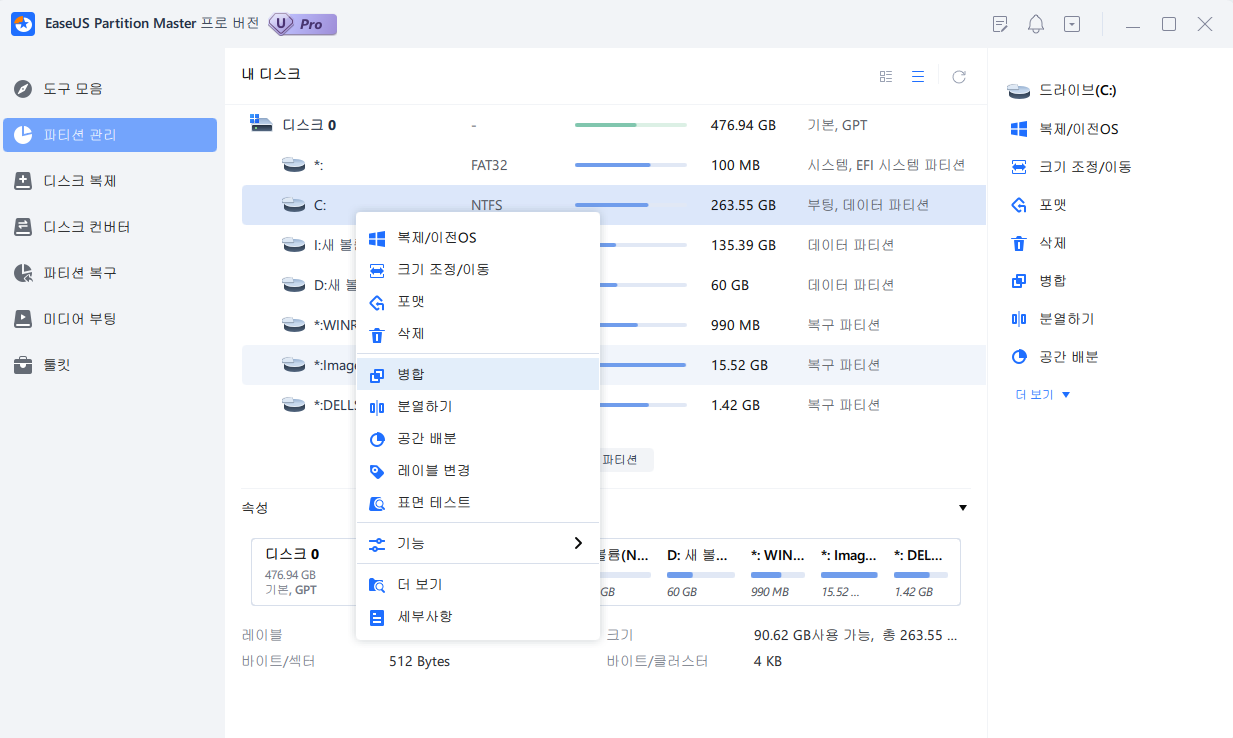Select the 디스크 0 block in disk map

(303, 572)
